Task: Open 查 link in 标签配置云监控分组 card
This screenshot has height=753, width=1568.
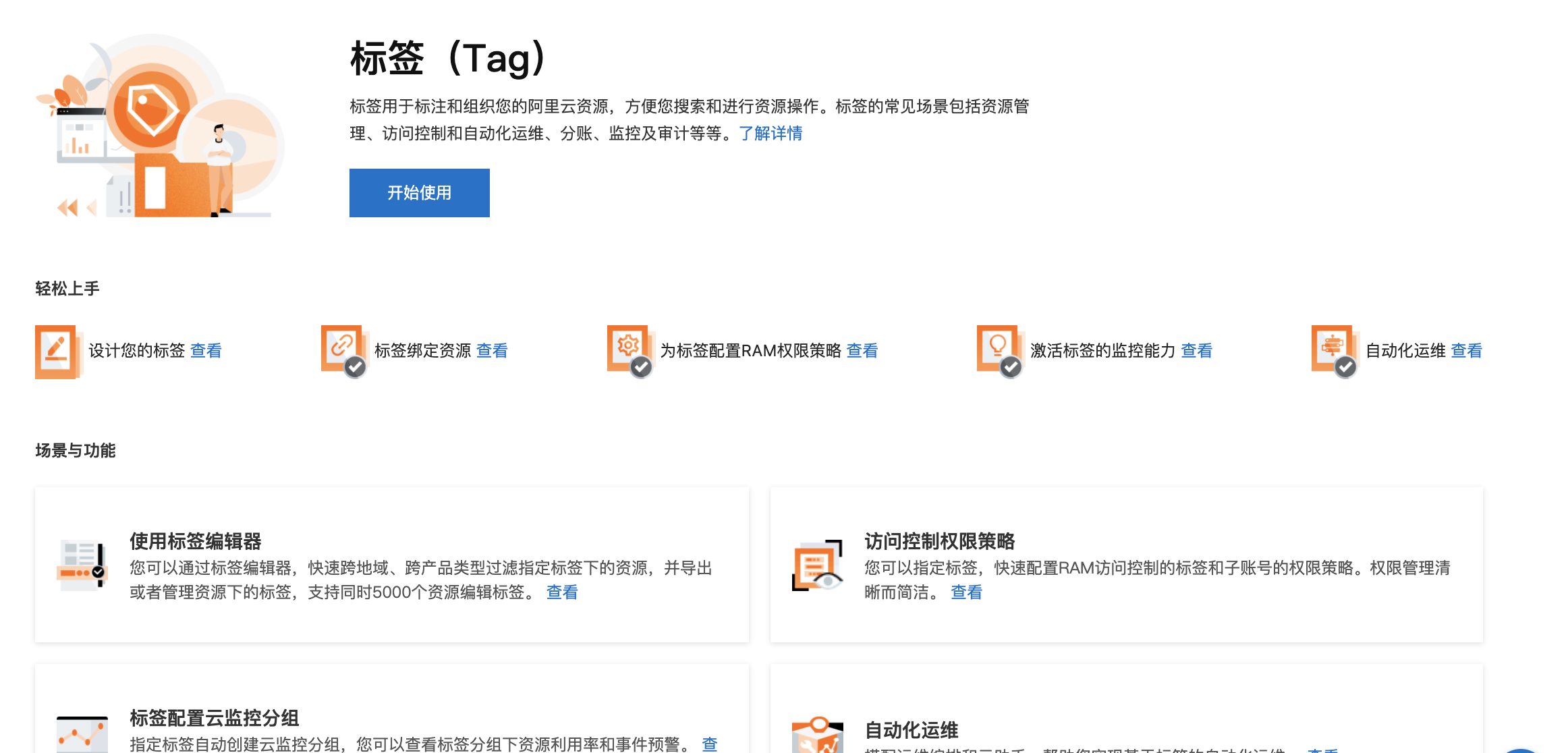Action: pos(710,744)
